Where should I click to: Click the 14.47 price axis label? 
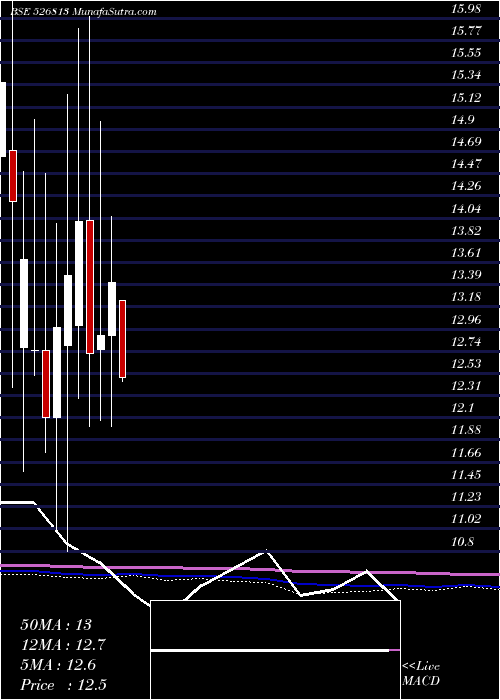point(466,164)
